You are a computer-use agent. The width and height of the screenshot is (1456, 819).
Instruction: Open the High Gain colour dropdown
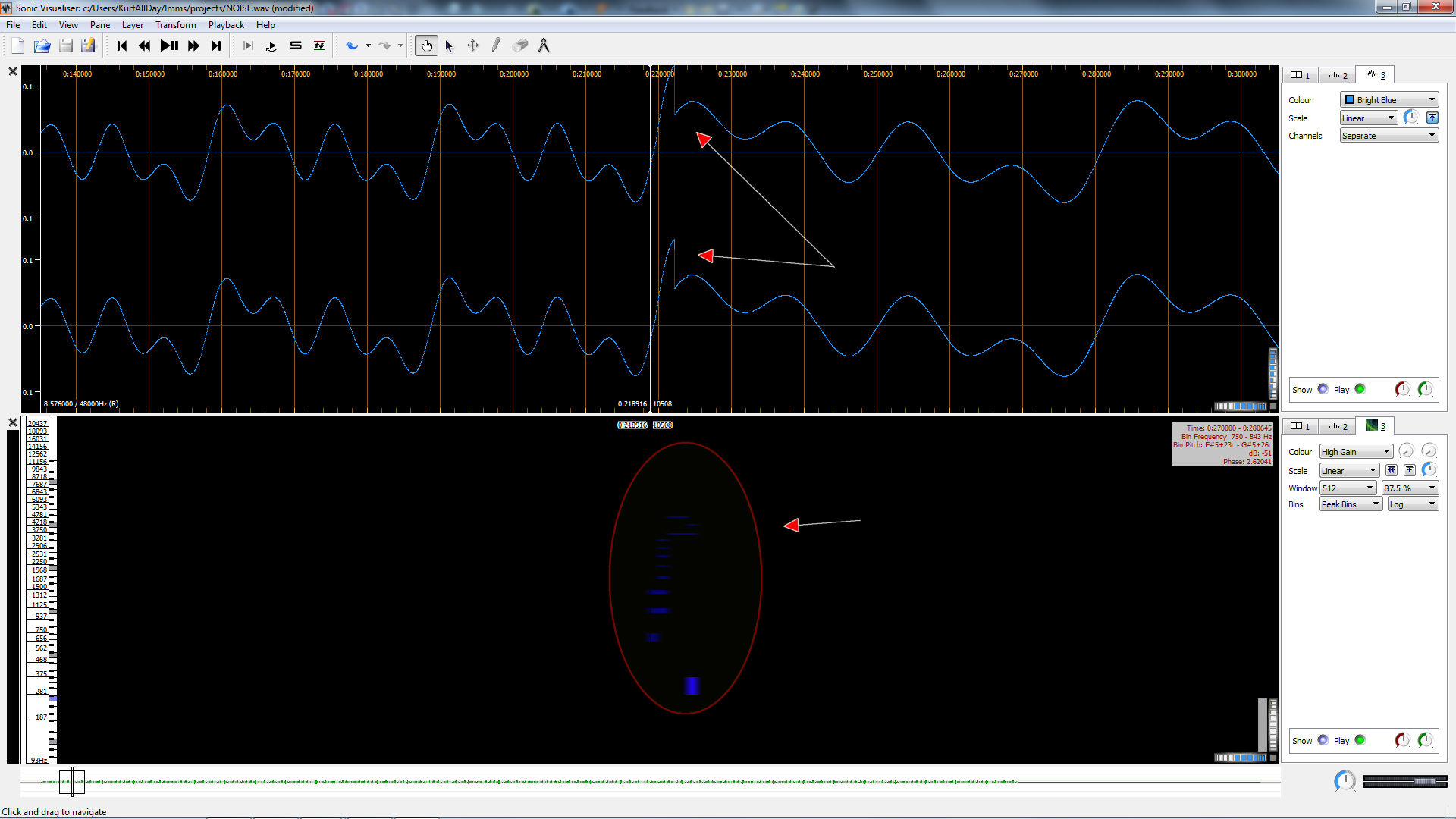click(x=1355, y=452)
